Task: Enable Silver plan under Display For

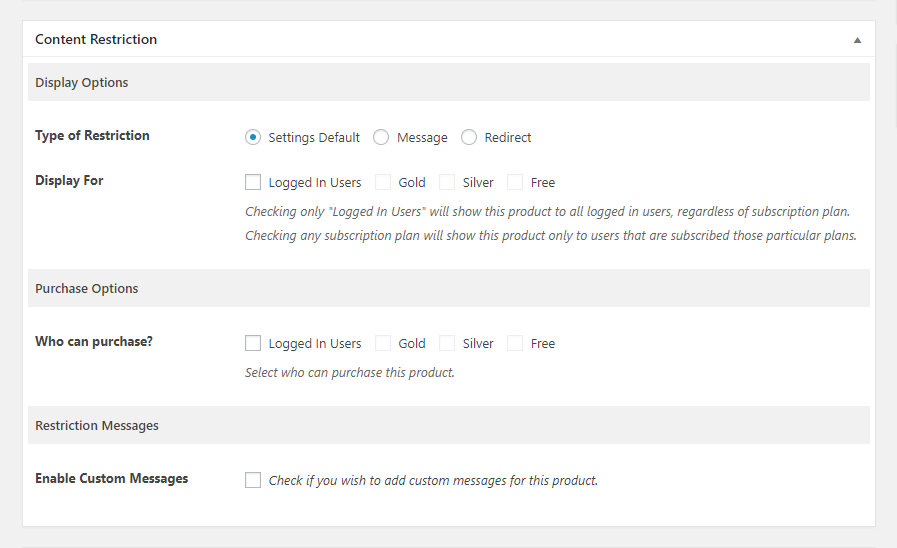Action: tap(447, 182)
